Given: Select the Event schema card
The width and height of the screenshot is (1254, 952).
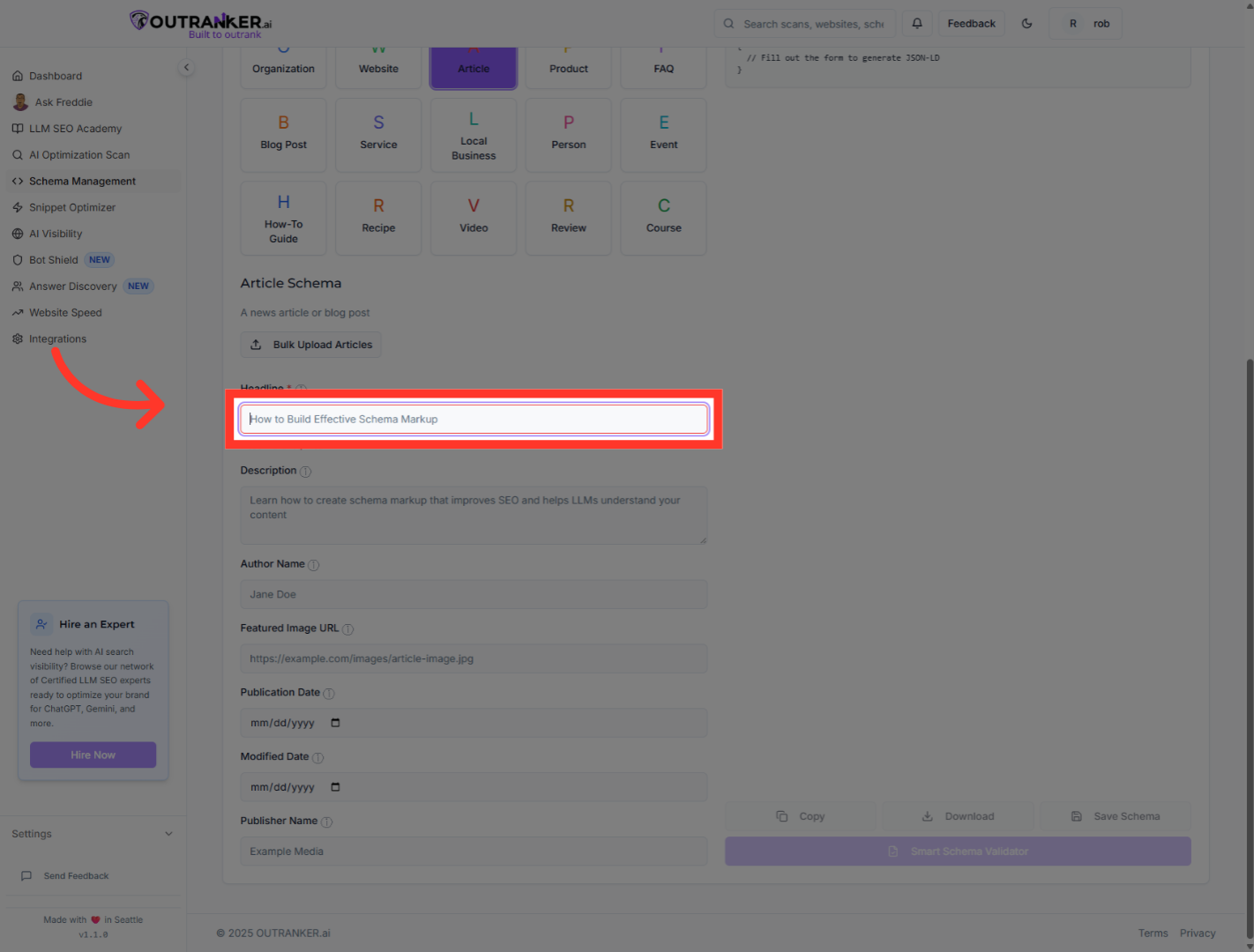Looking at the screenshot, I should pos(664,135).
